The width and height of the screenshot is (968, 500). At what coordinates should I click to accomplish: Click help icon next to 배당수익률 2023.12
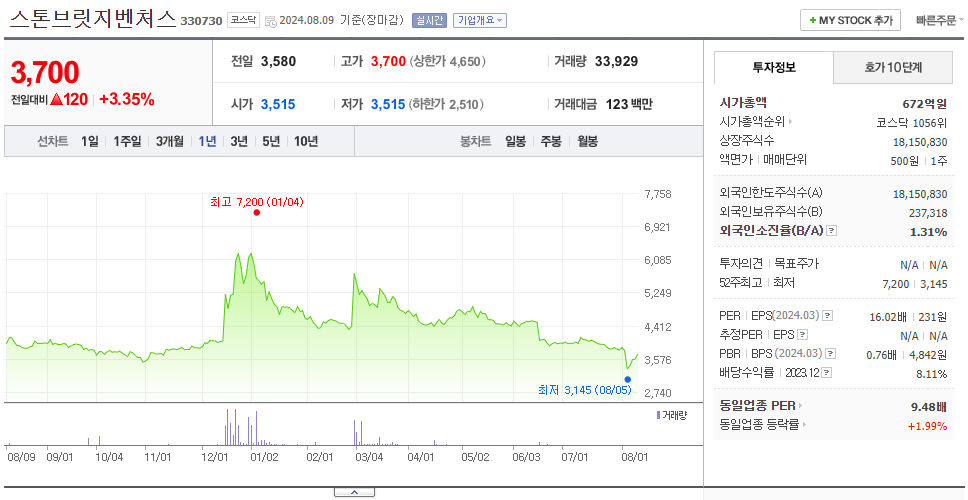click(827, 373)
